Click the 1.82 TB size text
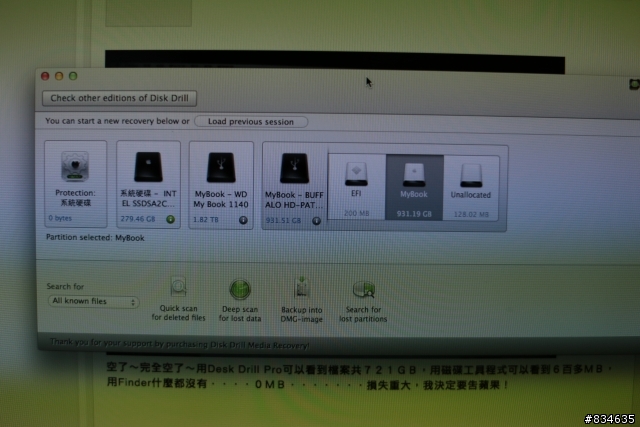 tap(205, 220)
